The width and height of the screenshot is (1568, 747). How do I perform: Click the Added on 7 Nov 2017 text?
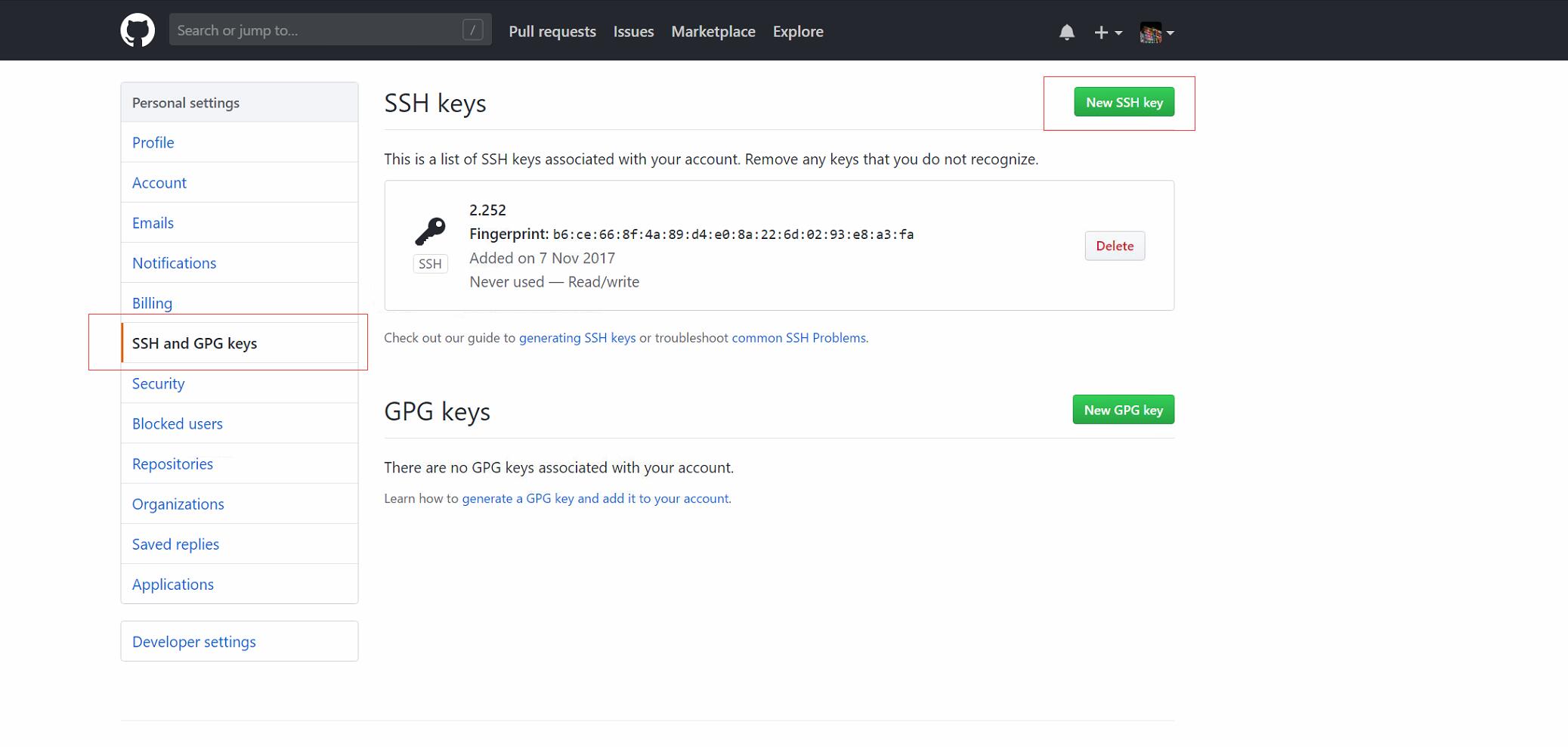coord(542,258)
